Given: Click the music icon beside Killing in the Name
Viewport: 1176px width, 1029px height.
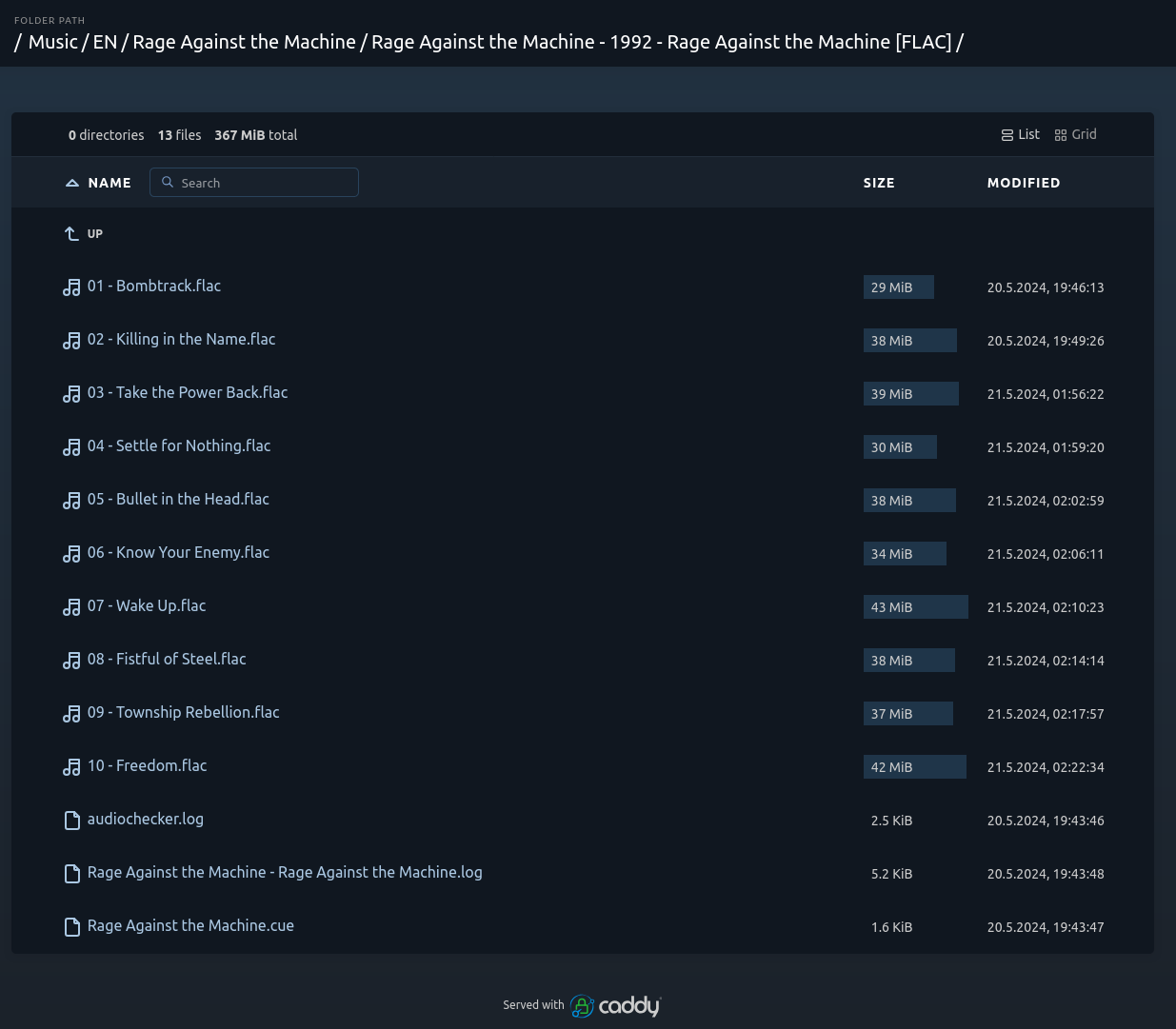Looking at the screenshot, I should pos(71,341).
